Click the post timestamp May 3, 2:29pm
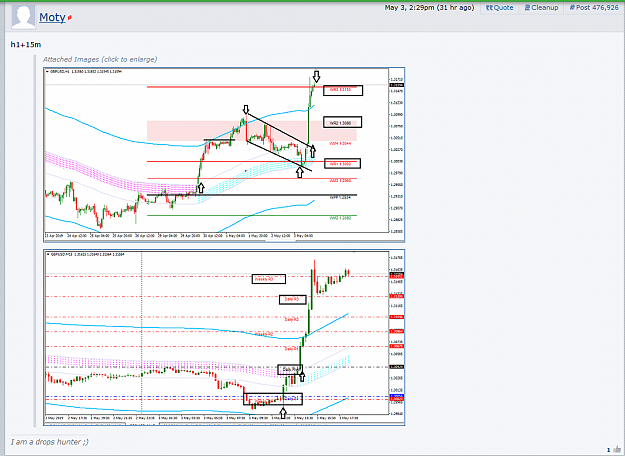Viewport: 625px width, 456px height. (429, 8)
